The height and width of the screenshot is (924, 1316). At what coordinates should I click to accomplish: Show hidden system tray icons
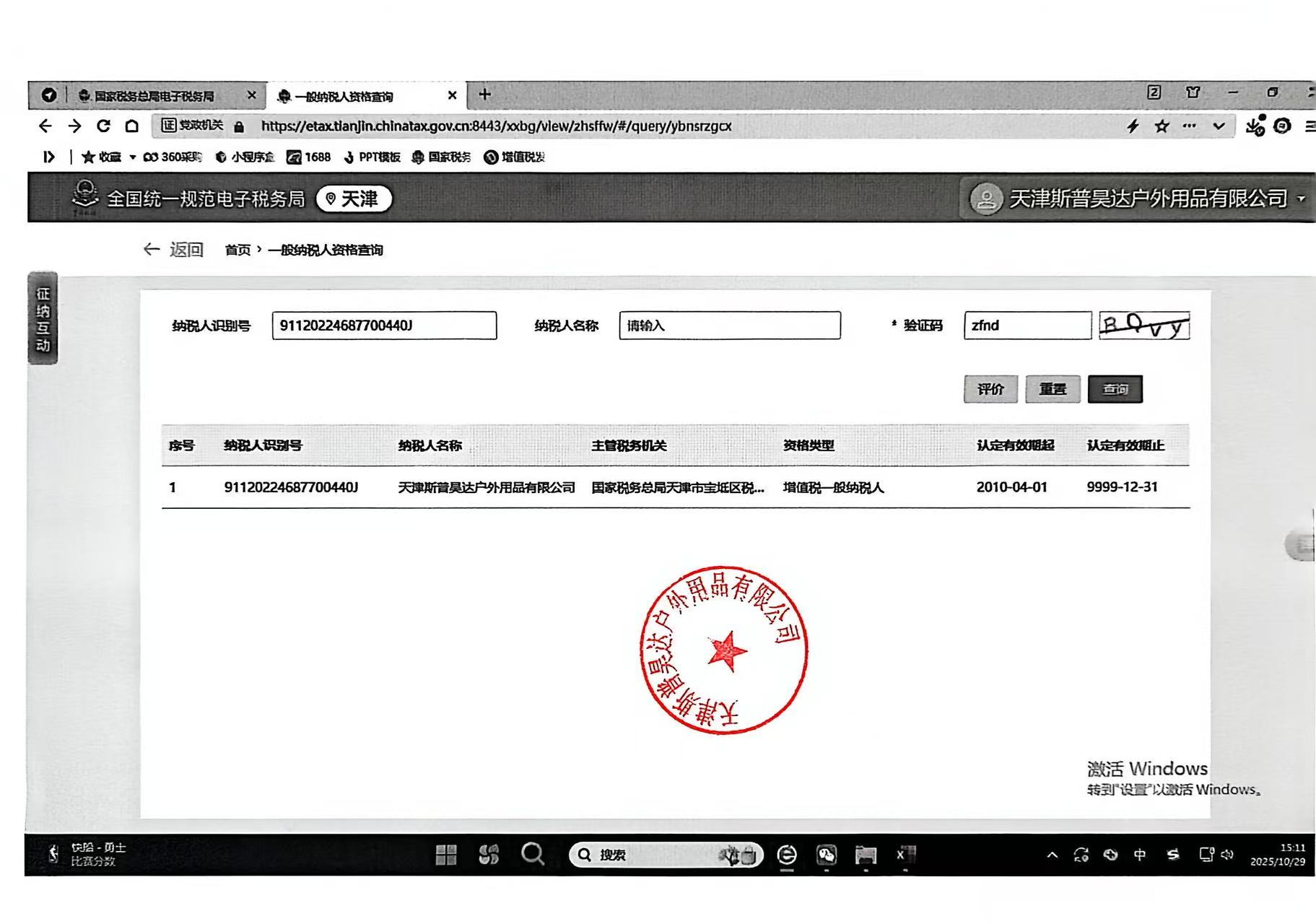(x=1052, y=855)
